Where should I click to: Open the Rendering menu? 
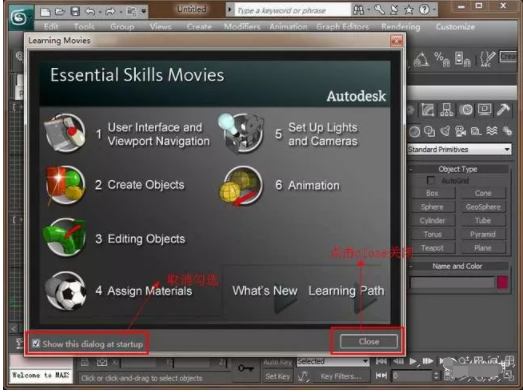click(x=401, y=27)
